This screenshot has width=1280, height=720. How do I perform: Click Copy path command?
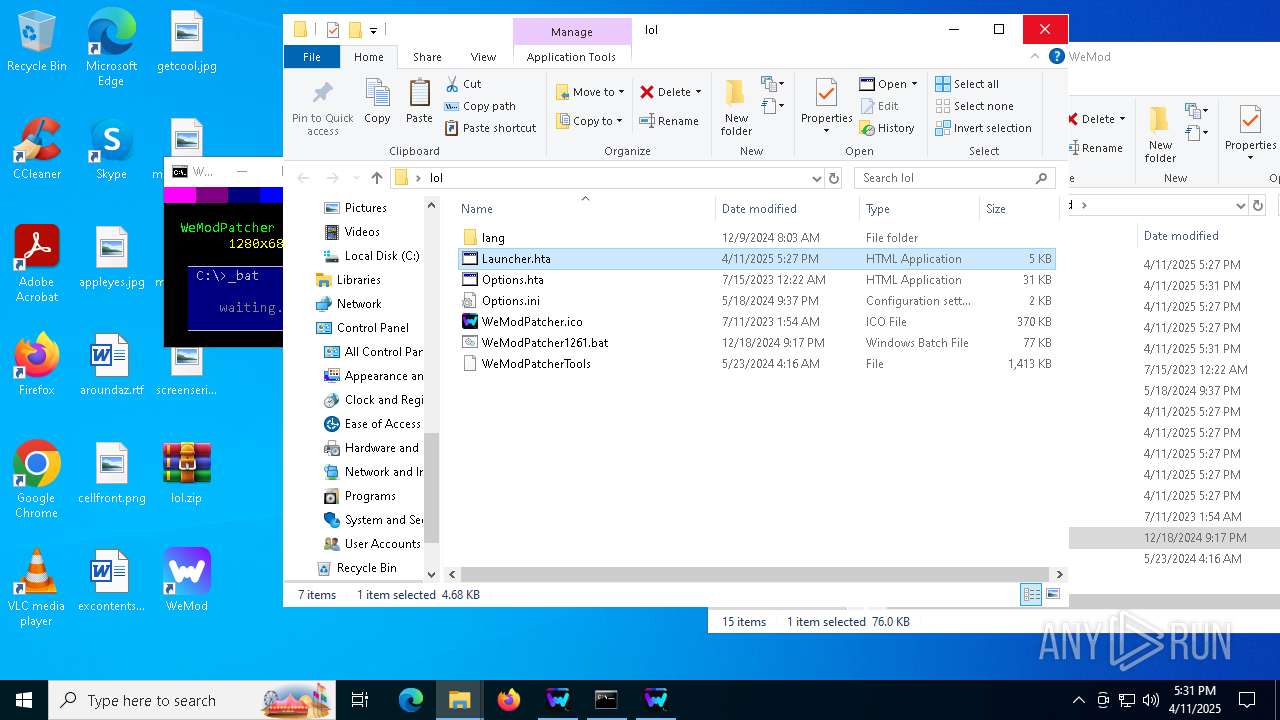tap(480, 106)
